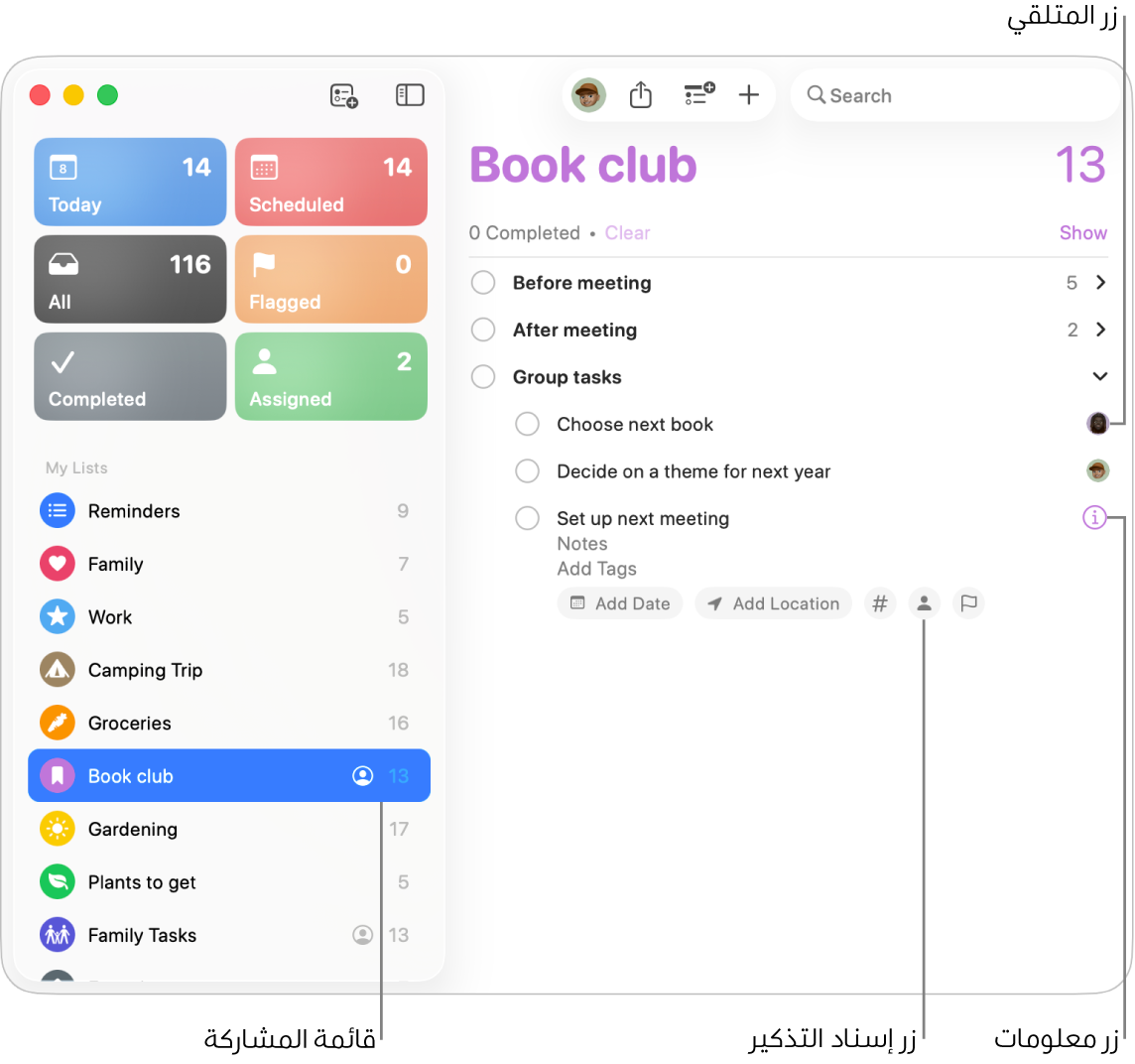Open the Assigned smart list

[330, 376]
